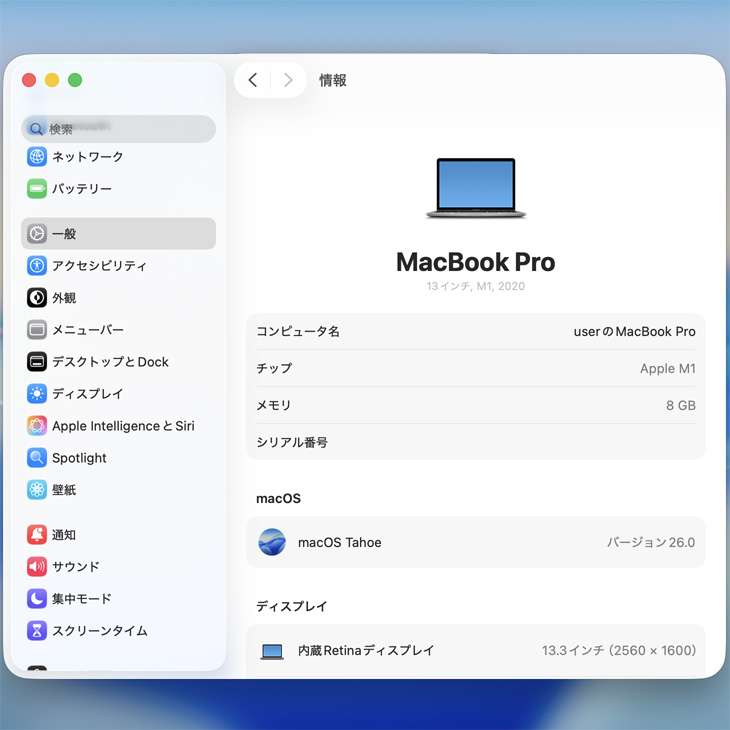
Task: Click the Desktop & Dock icon
Action: coord(37,362)
